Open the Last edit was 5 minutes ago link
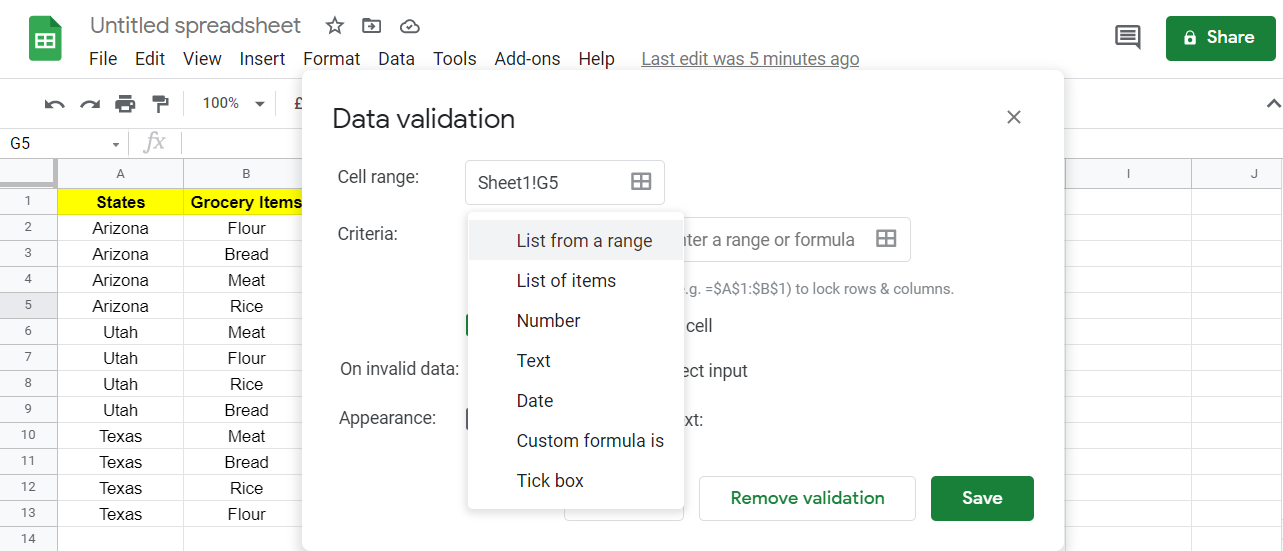This screenshot has width=1283, height=551. click(750, 59)
